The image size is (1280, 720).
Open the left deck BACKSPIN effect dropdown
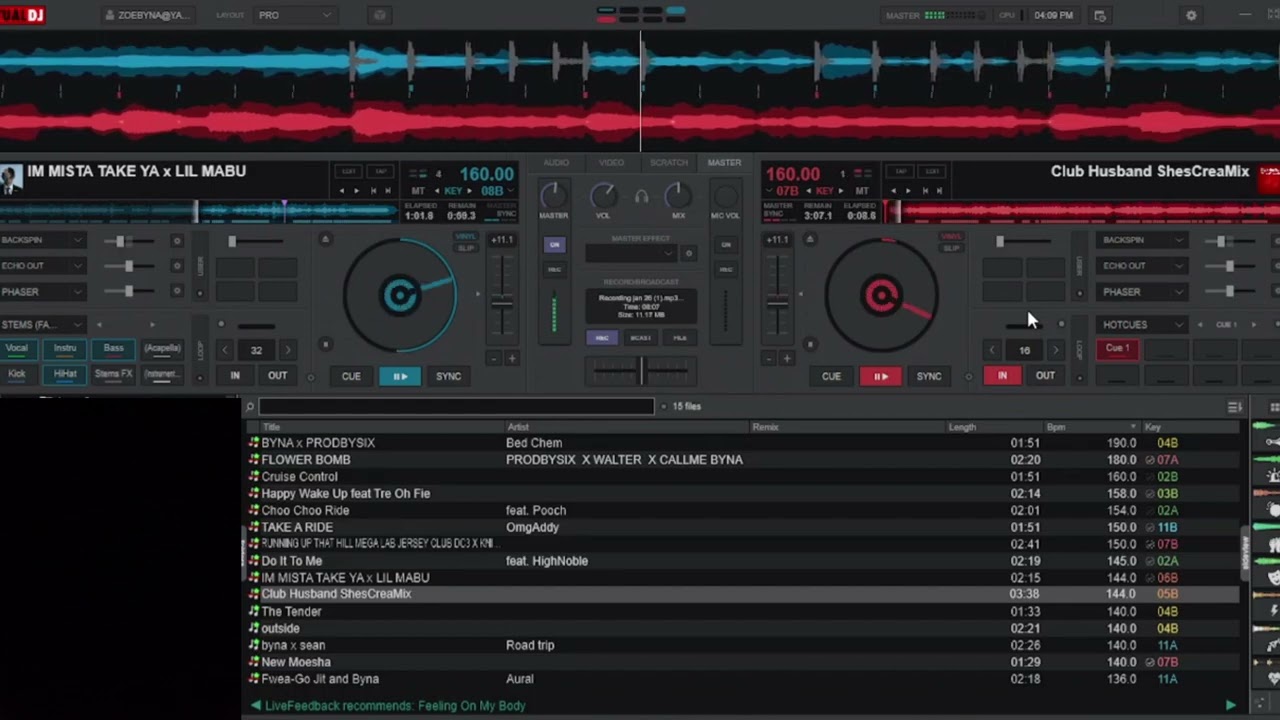click(44, 240)
